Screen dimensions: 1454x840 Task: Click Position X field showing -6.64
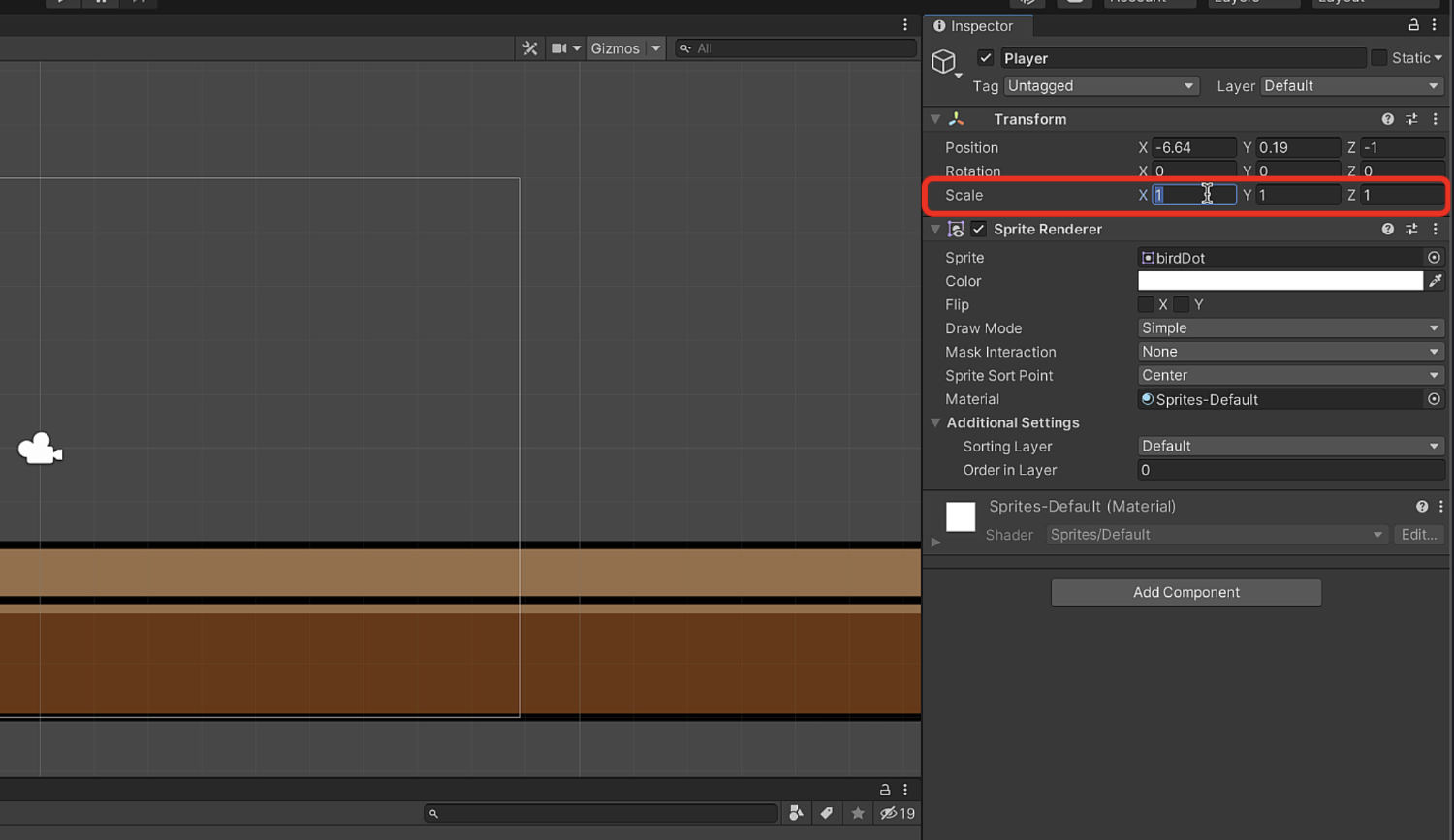(1194, 147)
